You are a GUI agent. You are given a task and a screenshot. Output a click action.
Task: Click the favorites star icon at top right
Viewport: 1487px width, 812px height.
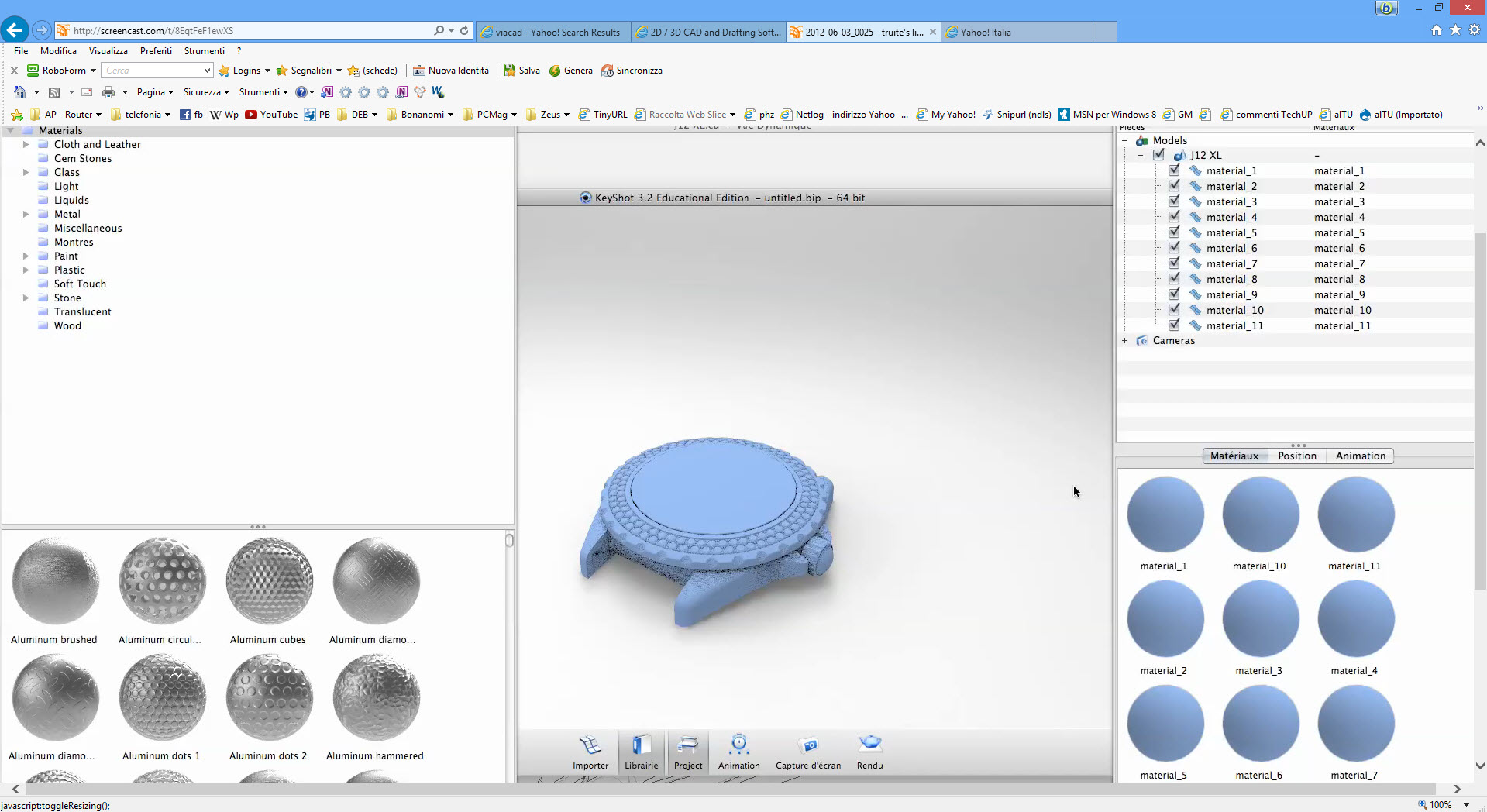coord(1455,30)
